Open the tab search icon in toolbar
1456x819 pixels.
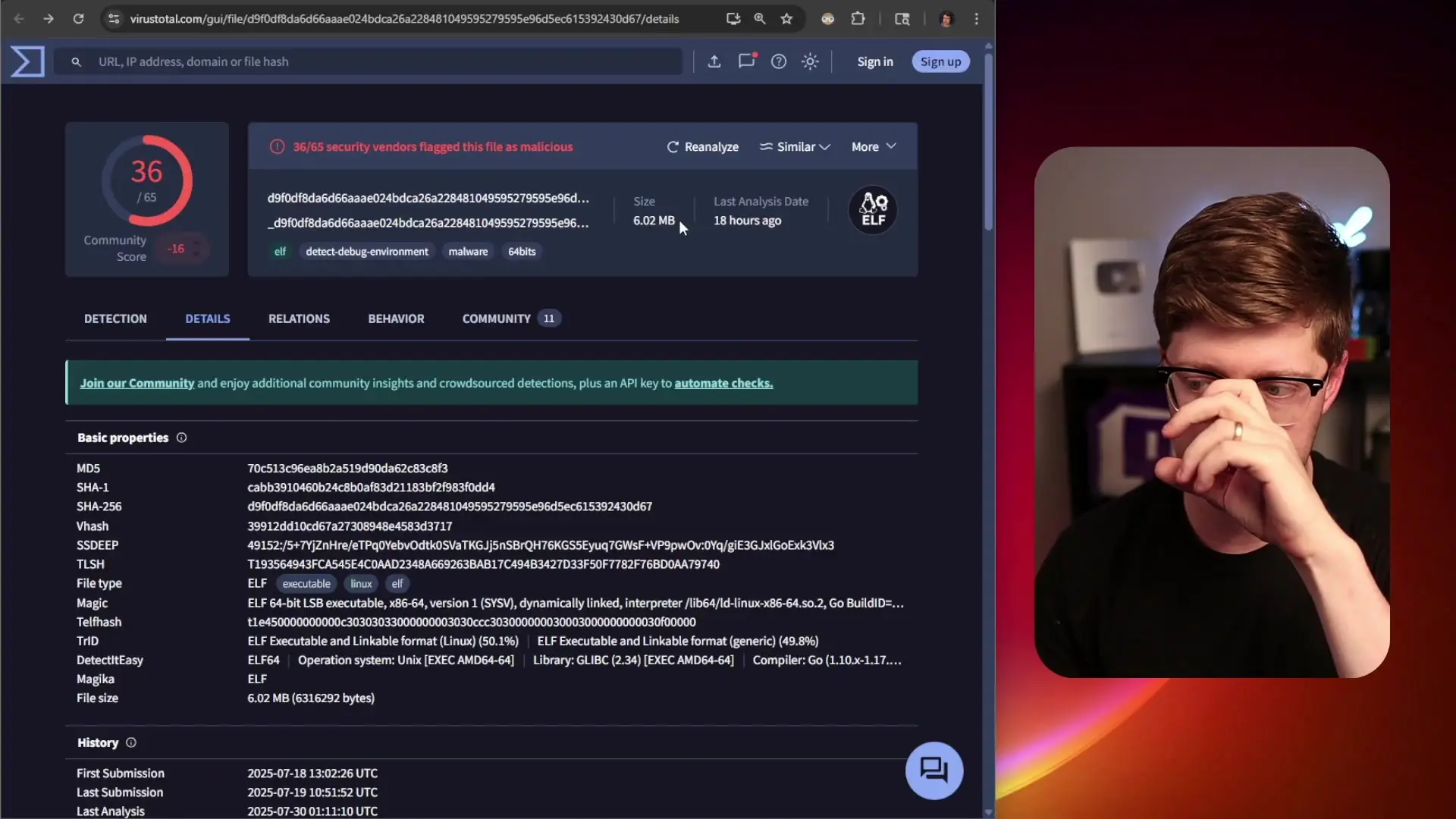(902, 19)
